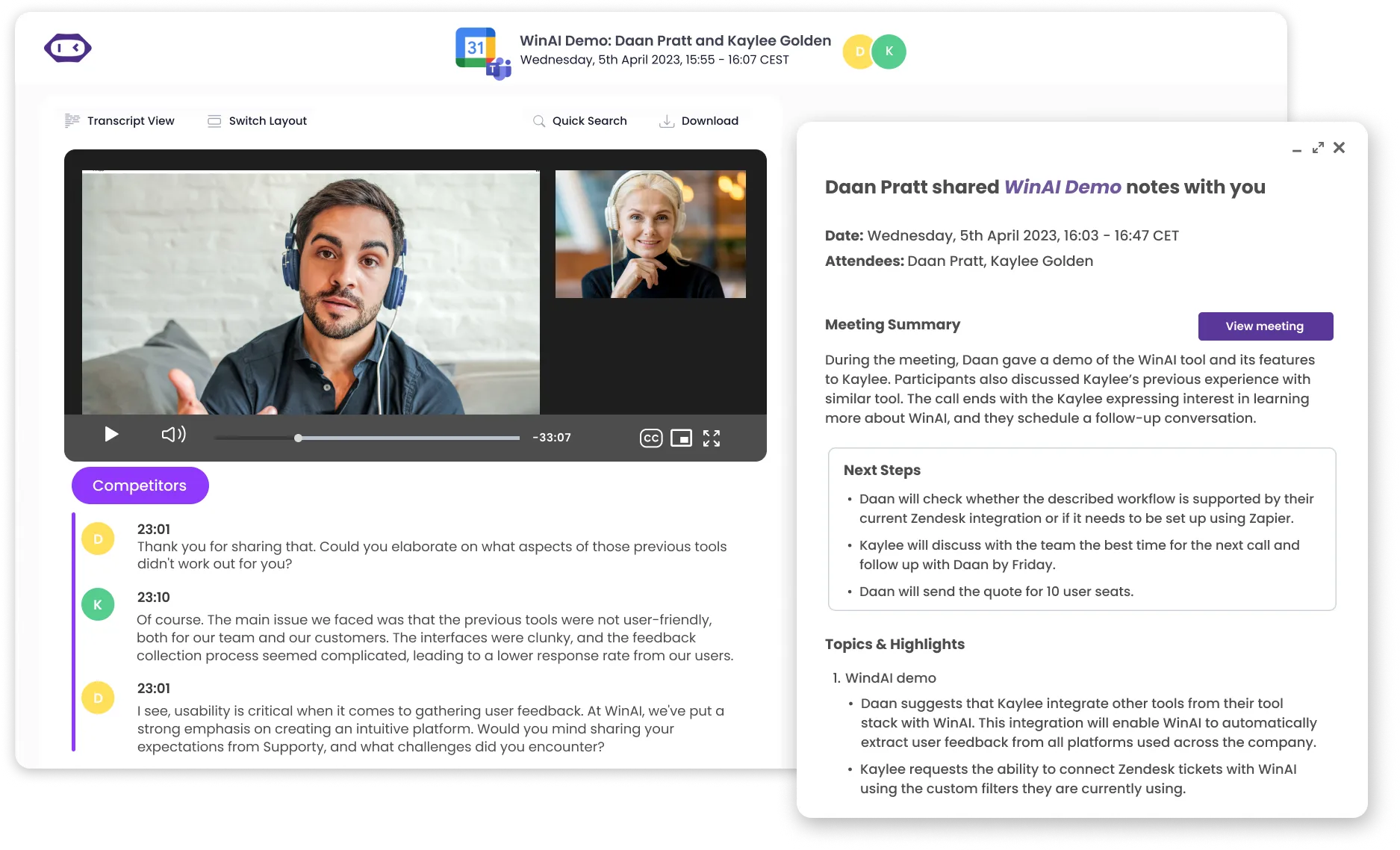Click timestamp above 'I see, usability is critical'

point(154,689)
